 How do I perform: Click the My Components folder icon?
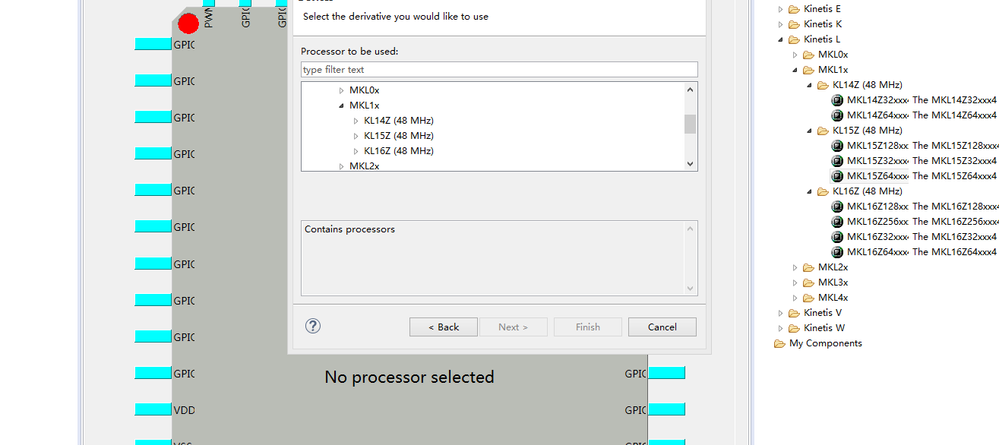tap(780, 343)
